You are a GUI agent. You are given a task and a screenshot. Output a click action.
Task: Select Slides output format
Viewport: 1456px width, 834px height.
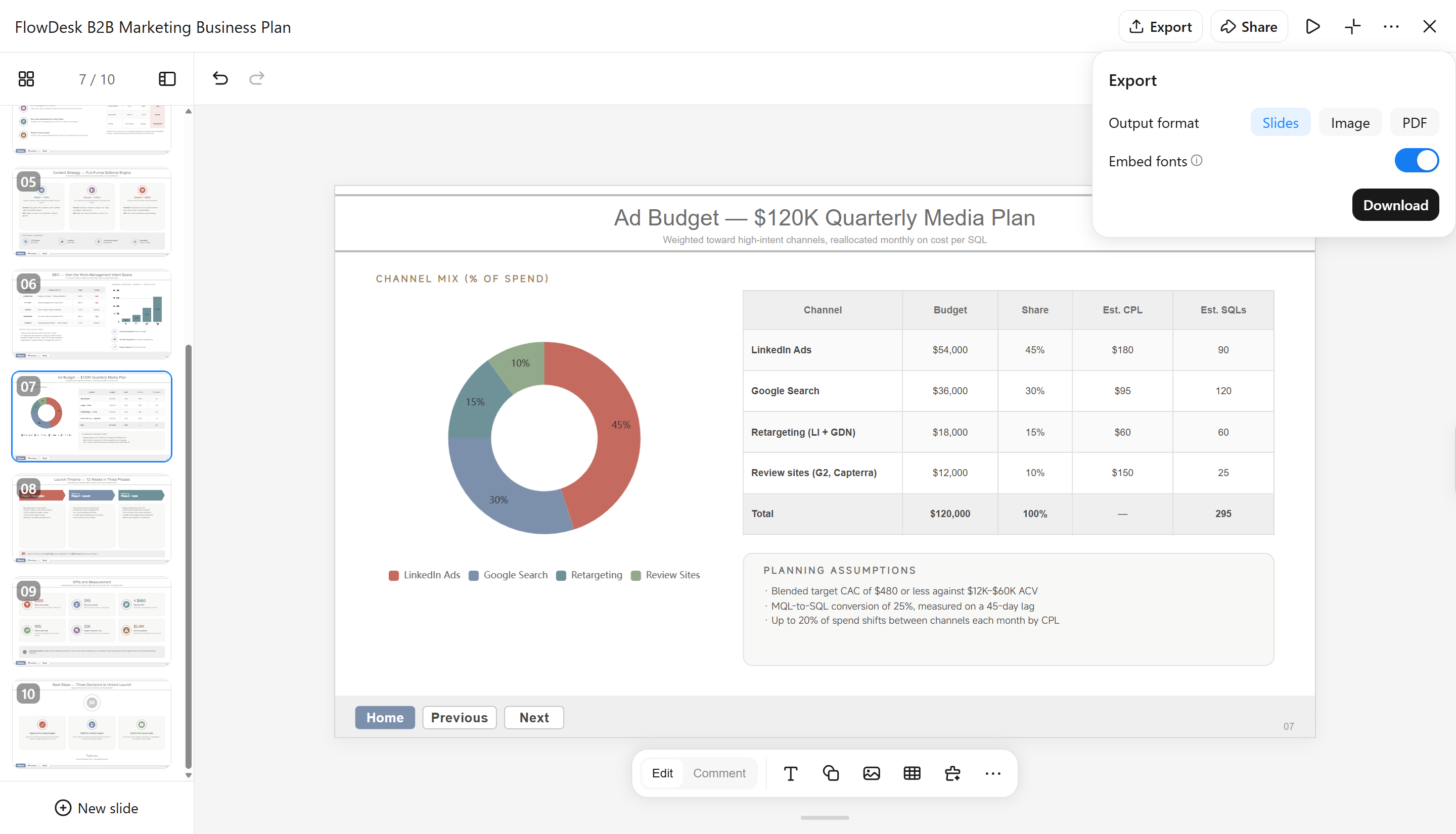[x=1280, y=123]
